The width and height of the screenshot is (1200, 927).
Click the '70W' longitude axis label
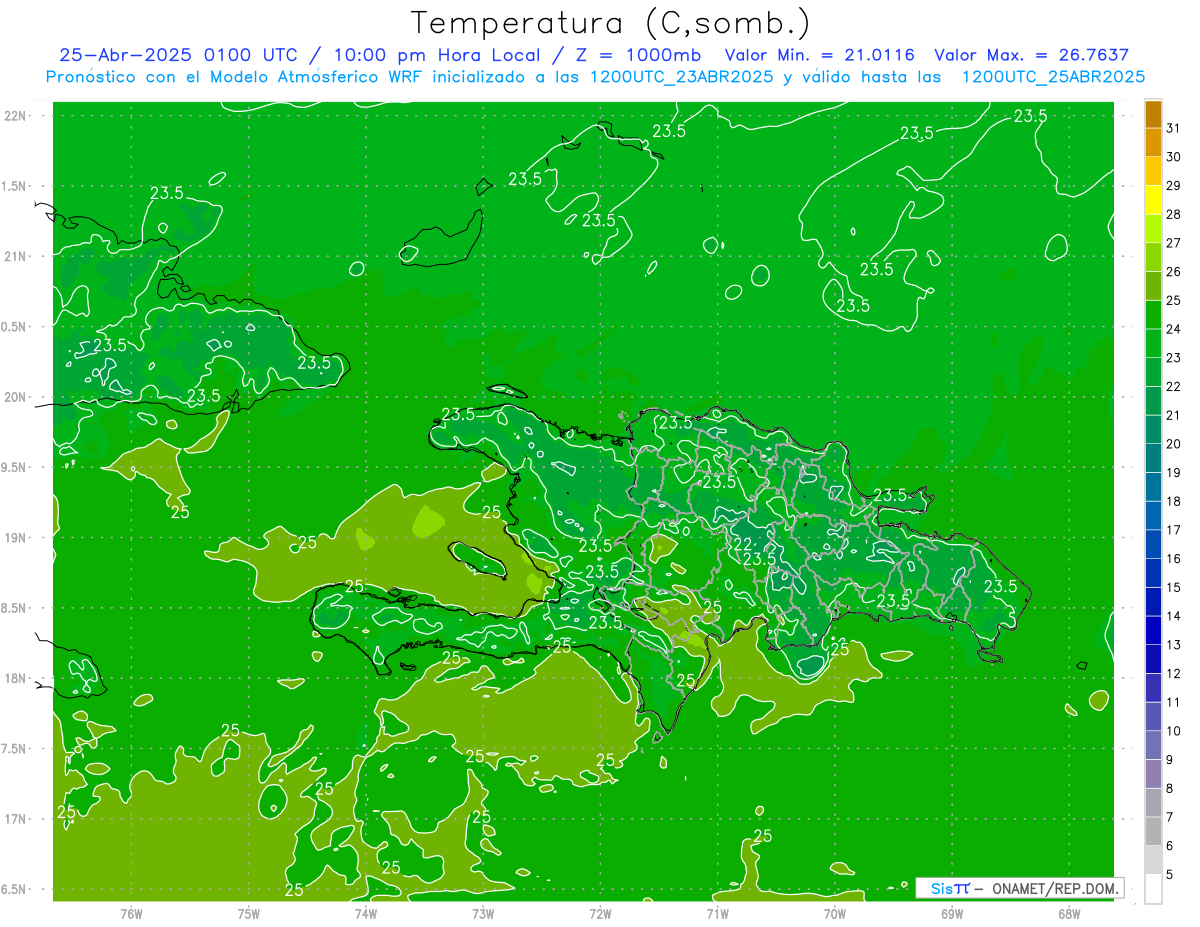pos(834,913)
